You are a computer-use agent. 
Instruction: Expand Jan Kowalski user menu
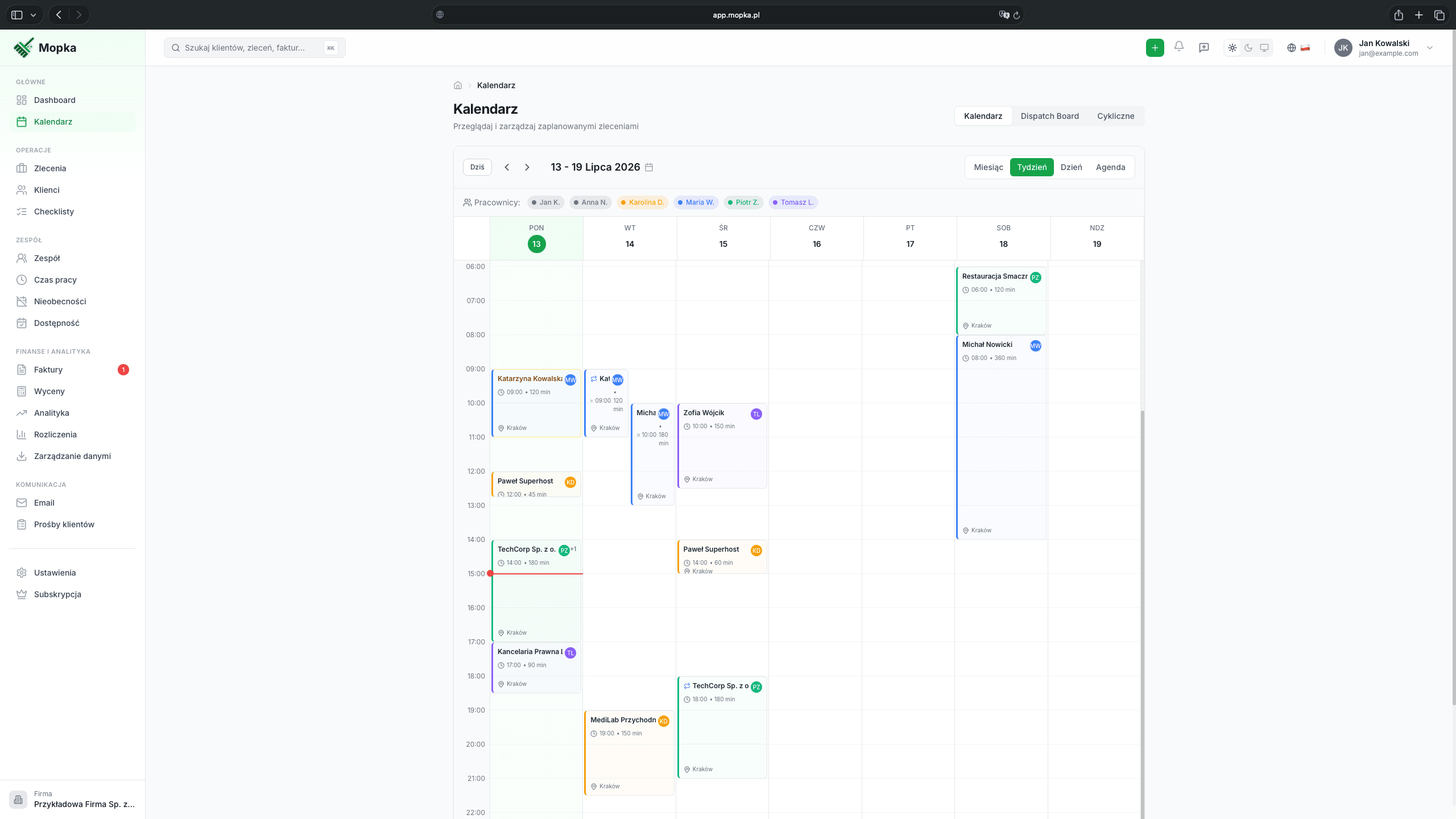tap(1384, 48)
